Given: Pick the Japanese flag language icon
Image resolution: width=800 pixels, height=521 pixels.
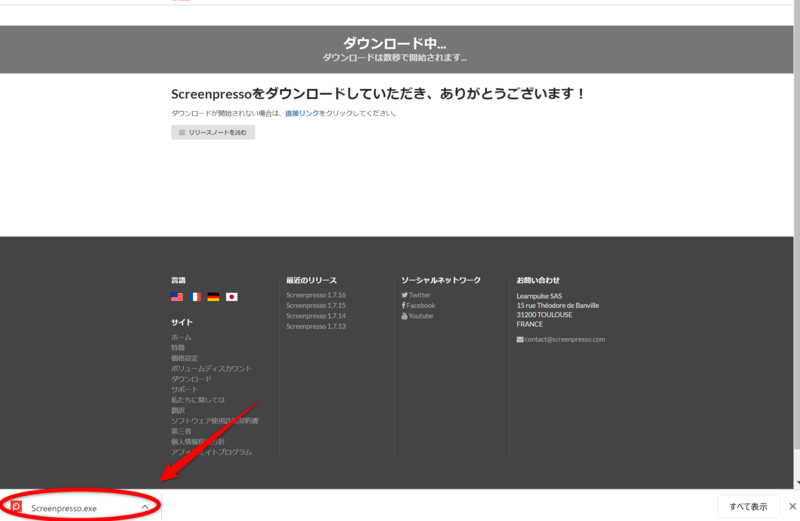Looking at the screenshot, I should 232,296.
